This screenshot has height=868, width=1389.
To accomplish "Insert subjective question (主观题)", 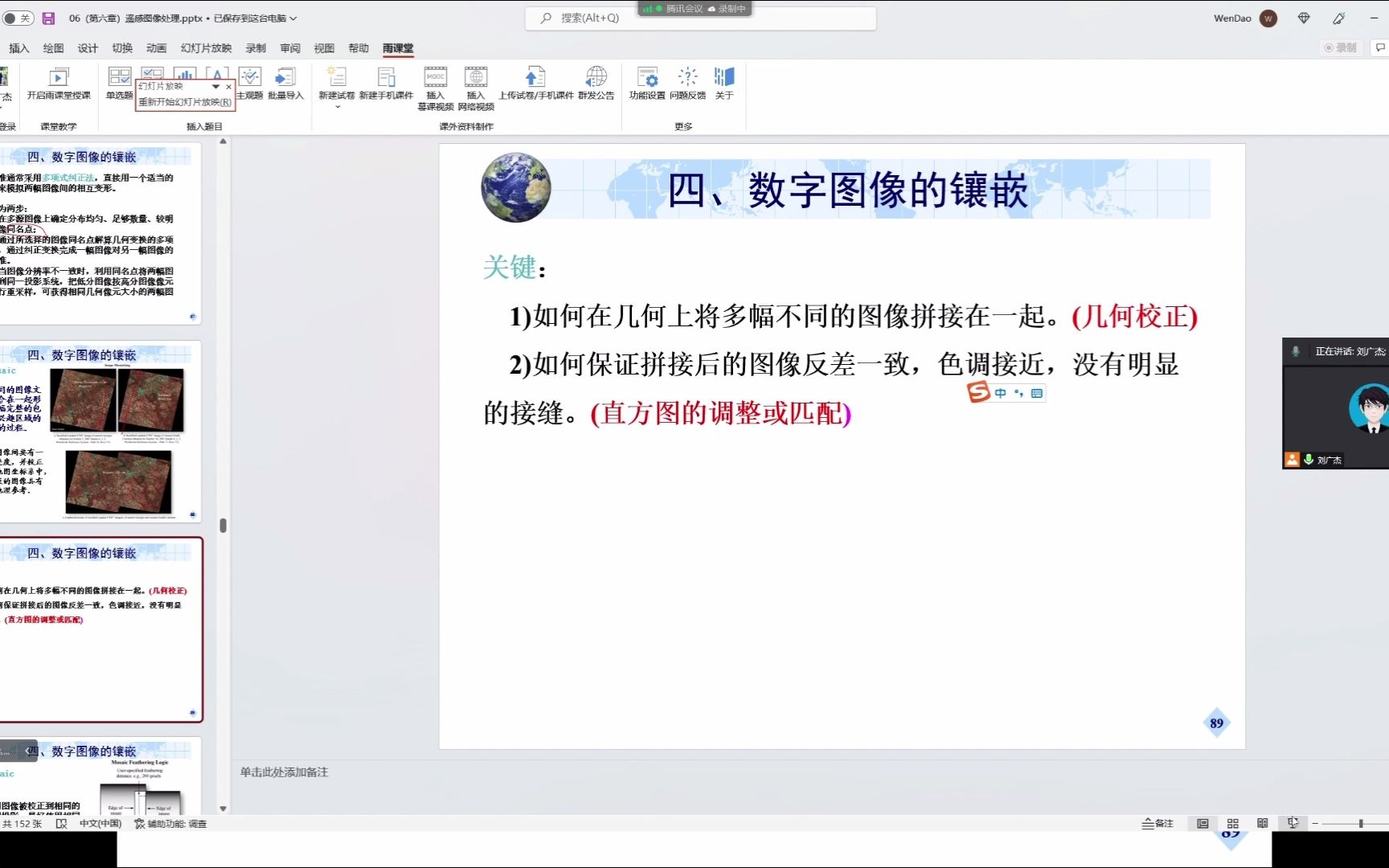I will coord(250,84).
